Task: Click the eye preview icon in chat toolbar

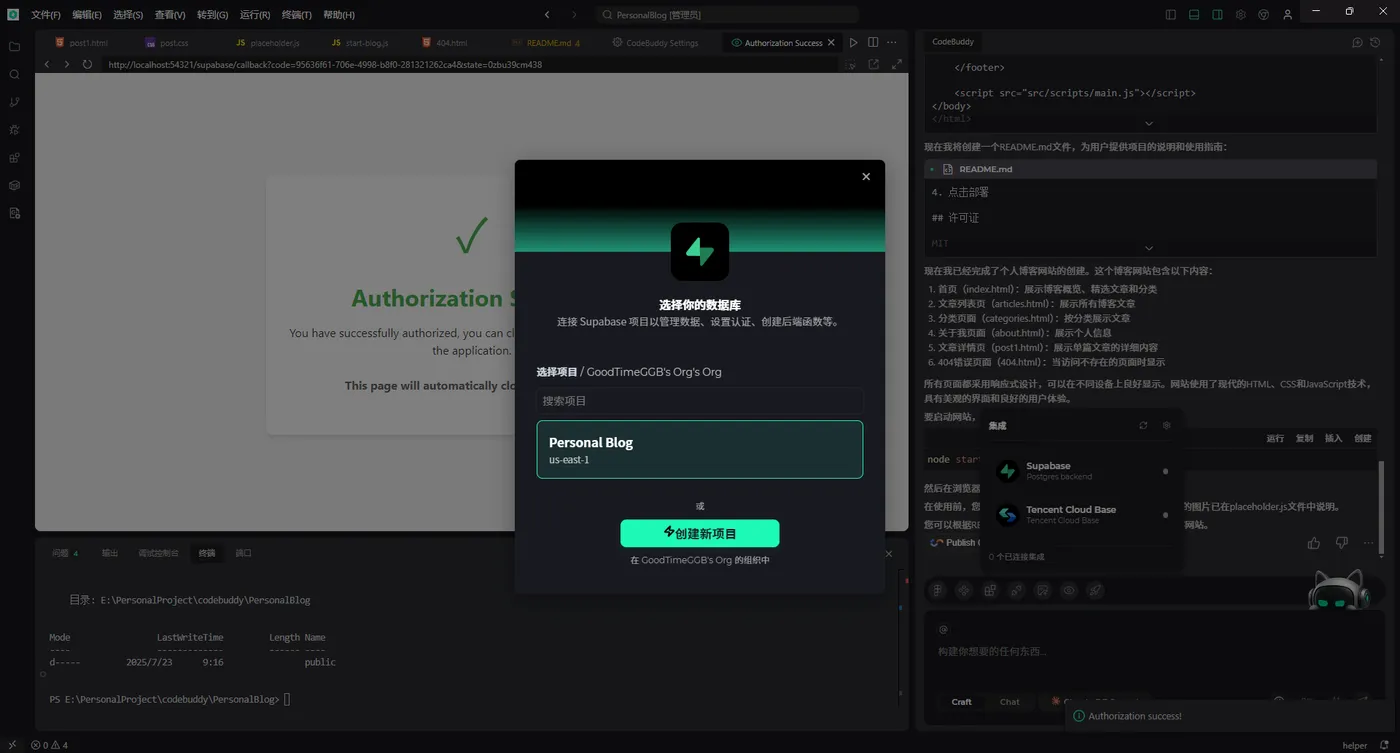Action: (x=1069, y=590)
